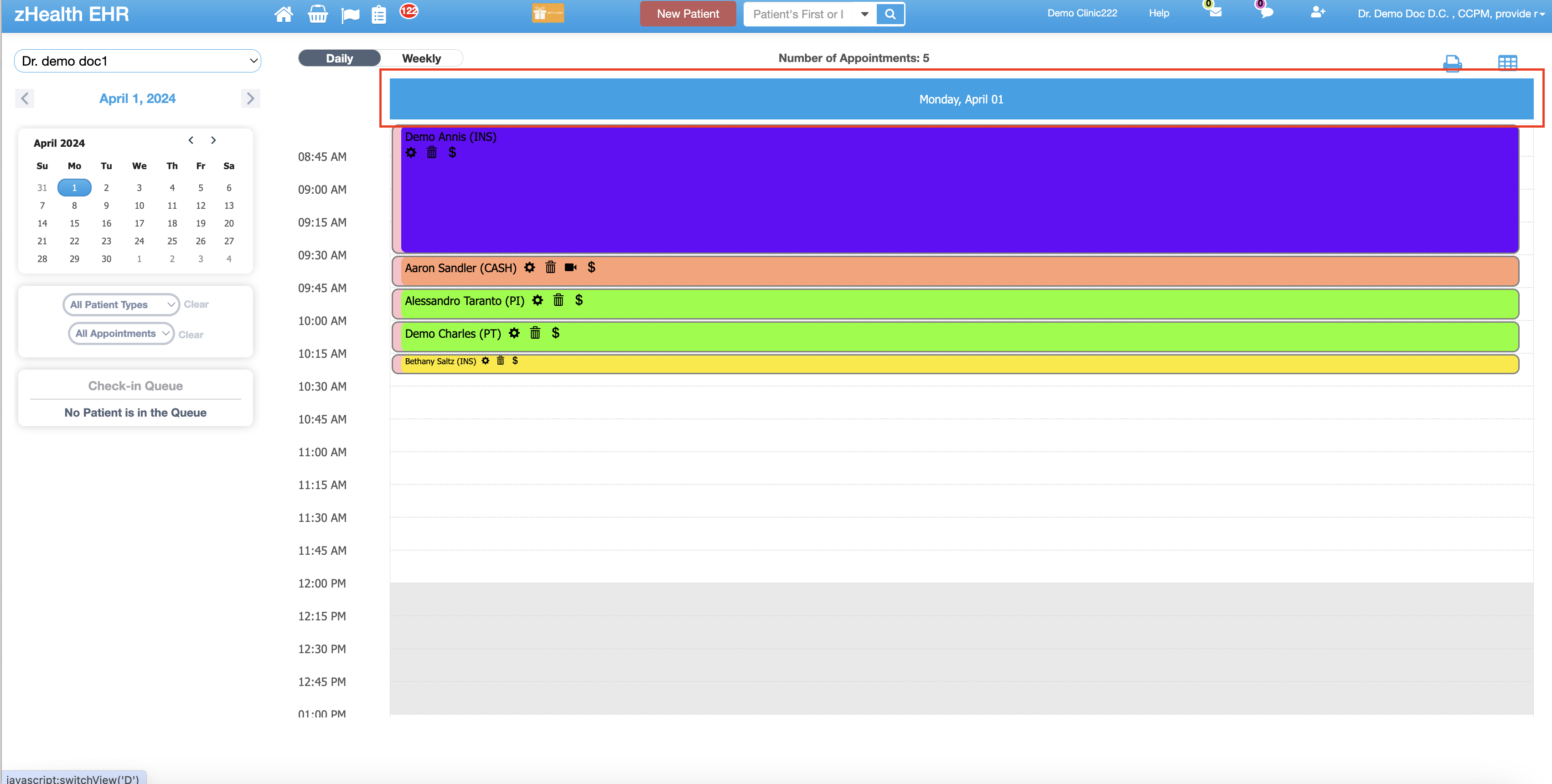The height and width of the screenshot is (784, 1552).
Task: Click the video camera icon for Aaron Sandler
Action: (x=571, y=268)
